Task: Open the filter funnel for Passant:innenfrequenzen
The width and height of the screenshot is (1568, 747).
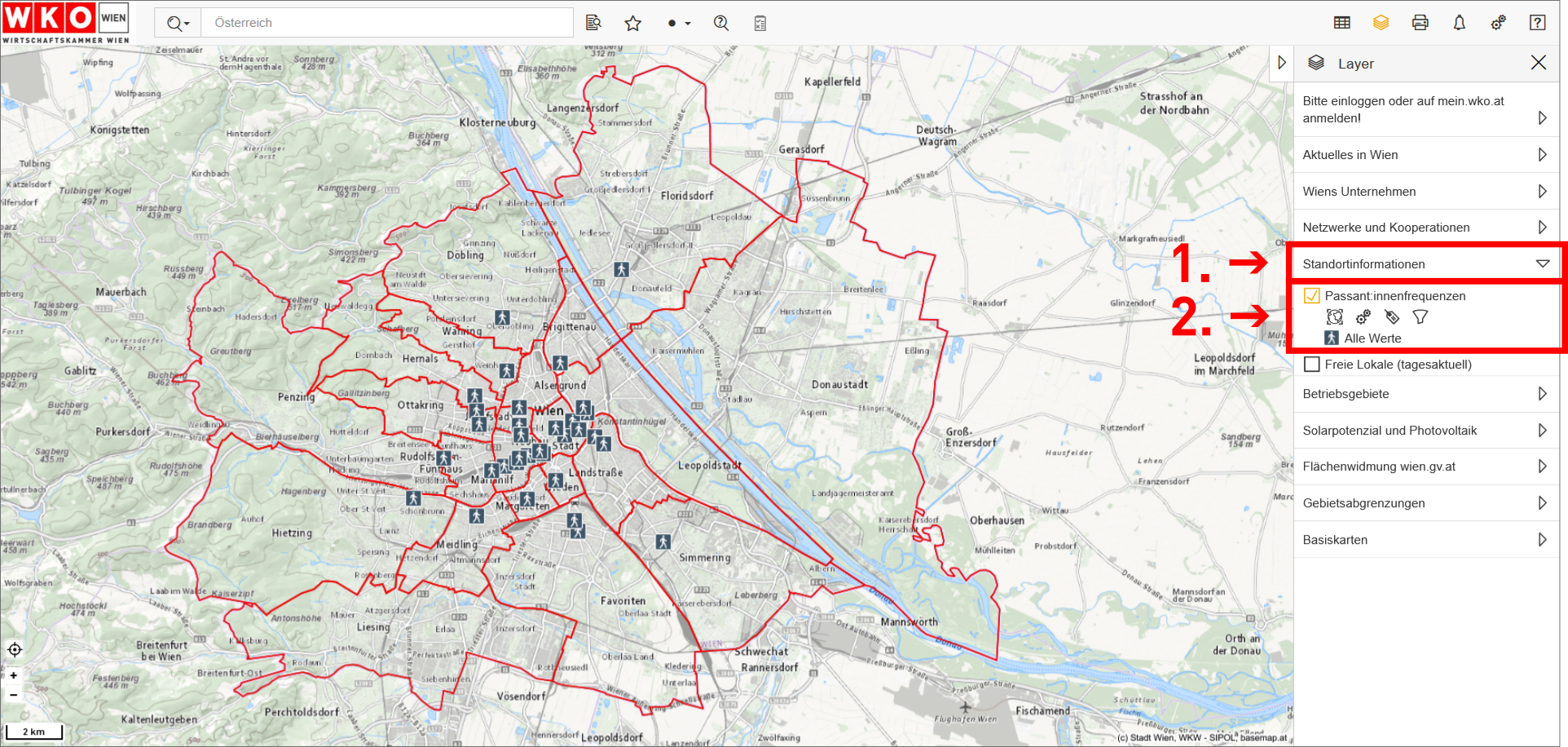Action: tap(1420, 317)
